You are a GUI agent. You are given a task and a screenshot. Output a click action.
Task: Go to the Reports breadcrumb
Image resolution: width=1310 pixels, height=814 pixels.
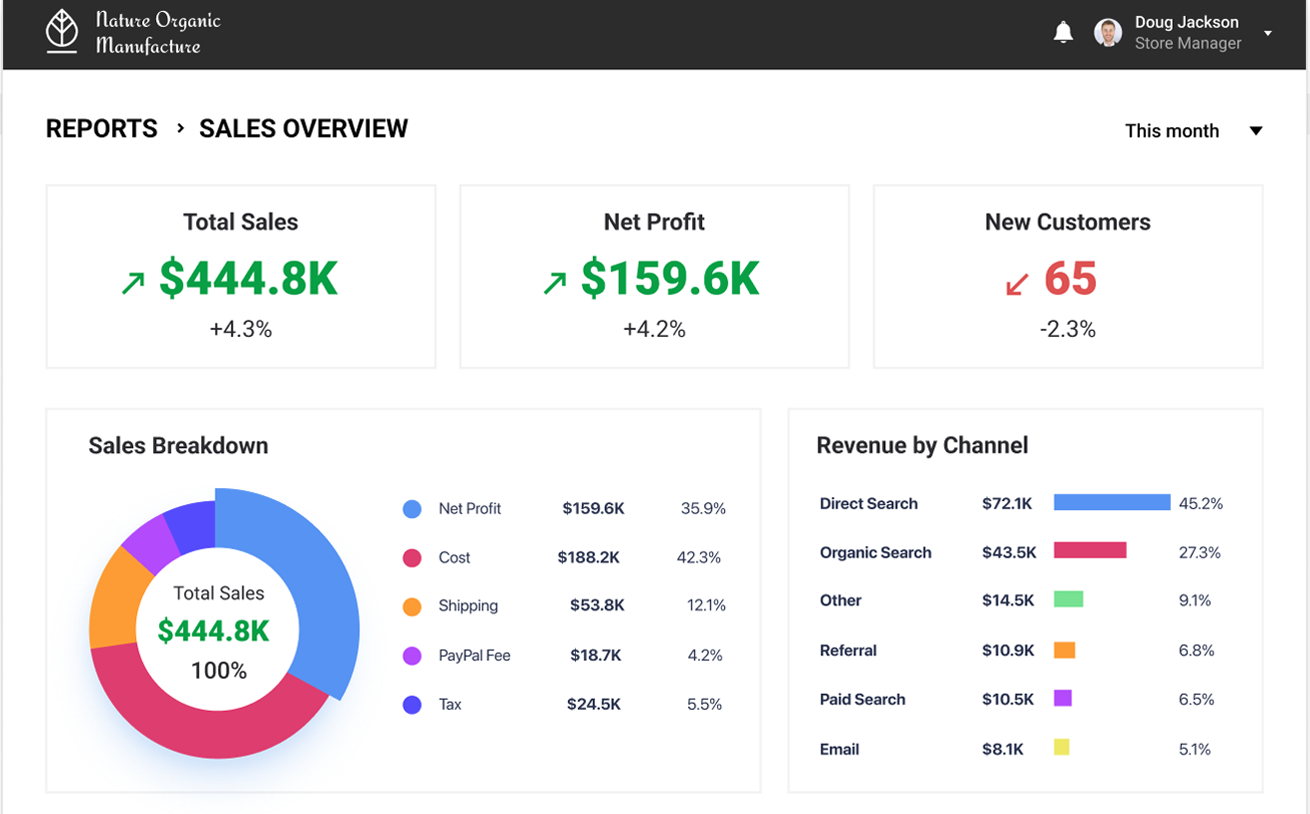(102, 129)
